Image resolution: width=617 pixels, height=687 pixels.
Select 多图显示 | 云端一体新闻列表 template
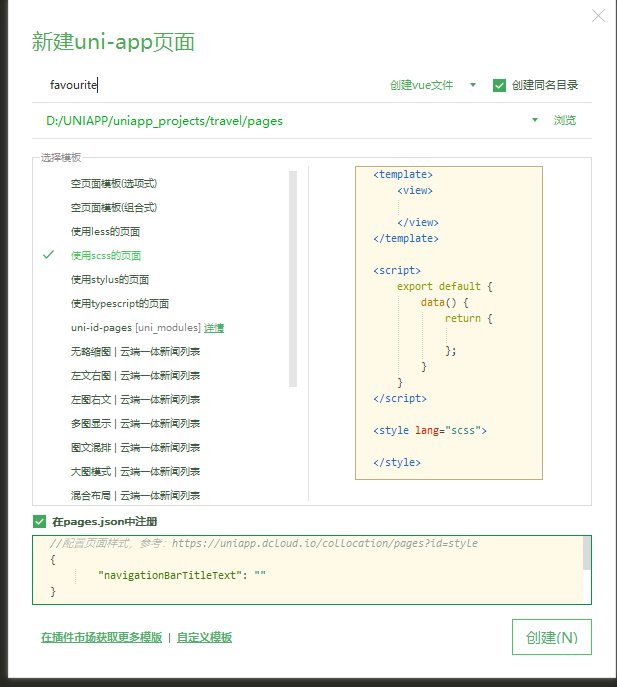click(x=135, y=424)
